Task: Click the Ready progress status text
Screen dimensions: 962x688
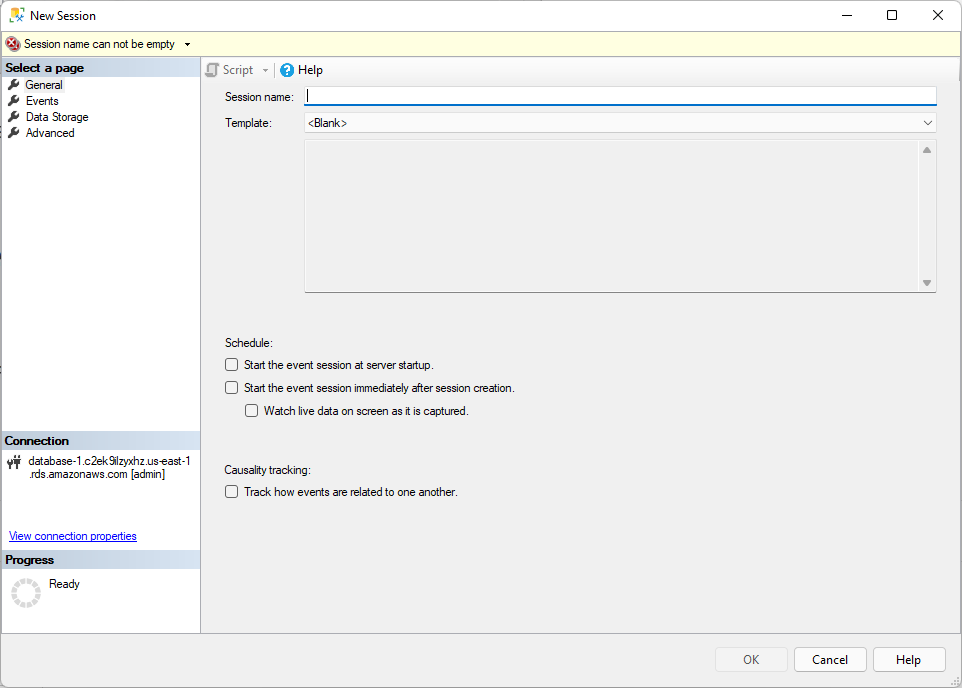Action: click(64, 584)
